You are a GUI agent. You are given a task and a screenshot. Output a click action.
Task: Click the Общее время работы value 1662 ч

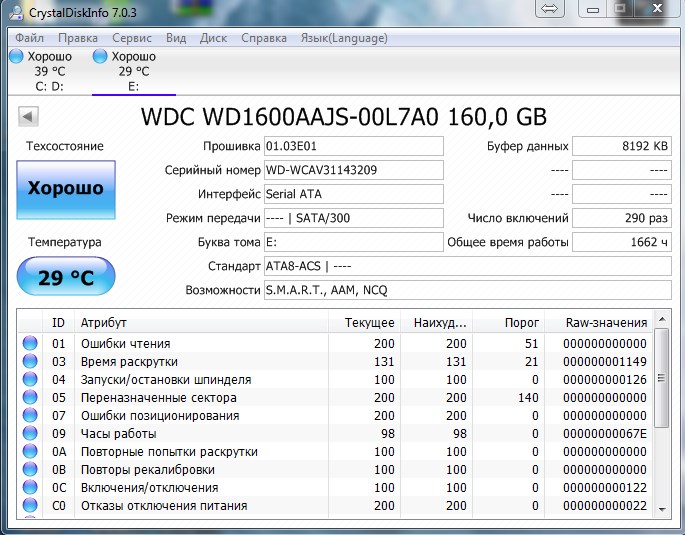[622, 242]
